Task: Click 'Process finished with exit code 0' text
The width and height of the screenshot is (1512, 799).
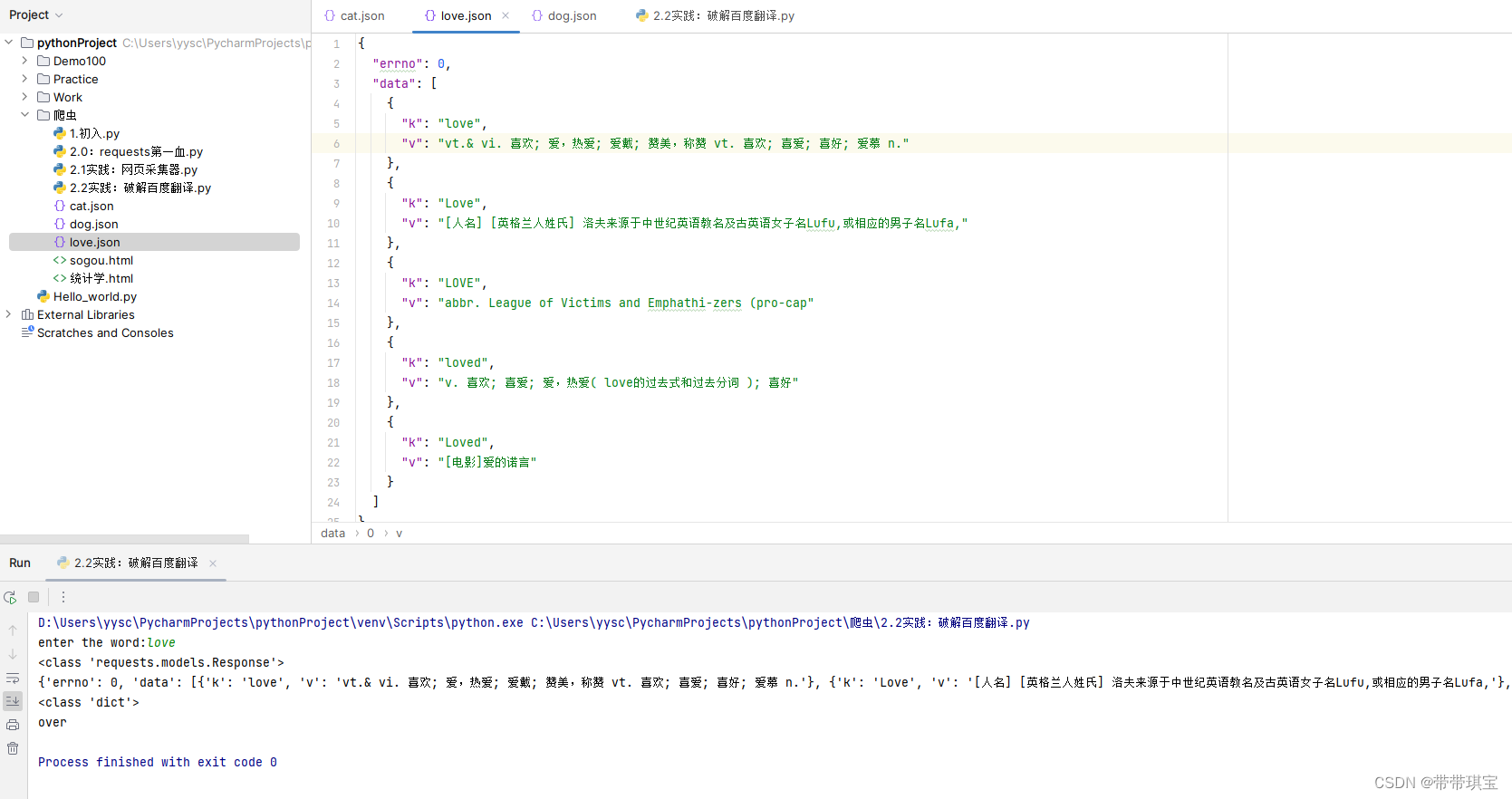Action: 158,762
